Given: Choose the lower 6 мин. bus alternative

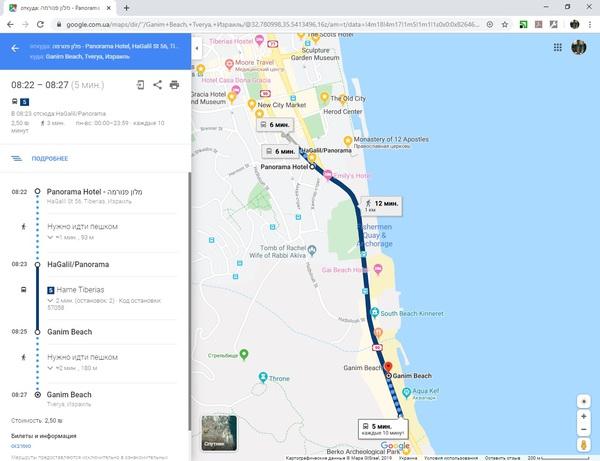Looking at the screenshot, I should [x=280, y=151].
